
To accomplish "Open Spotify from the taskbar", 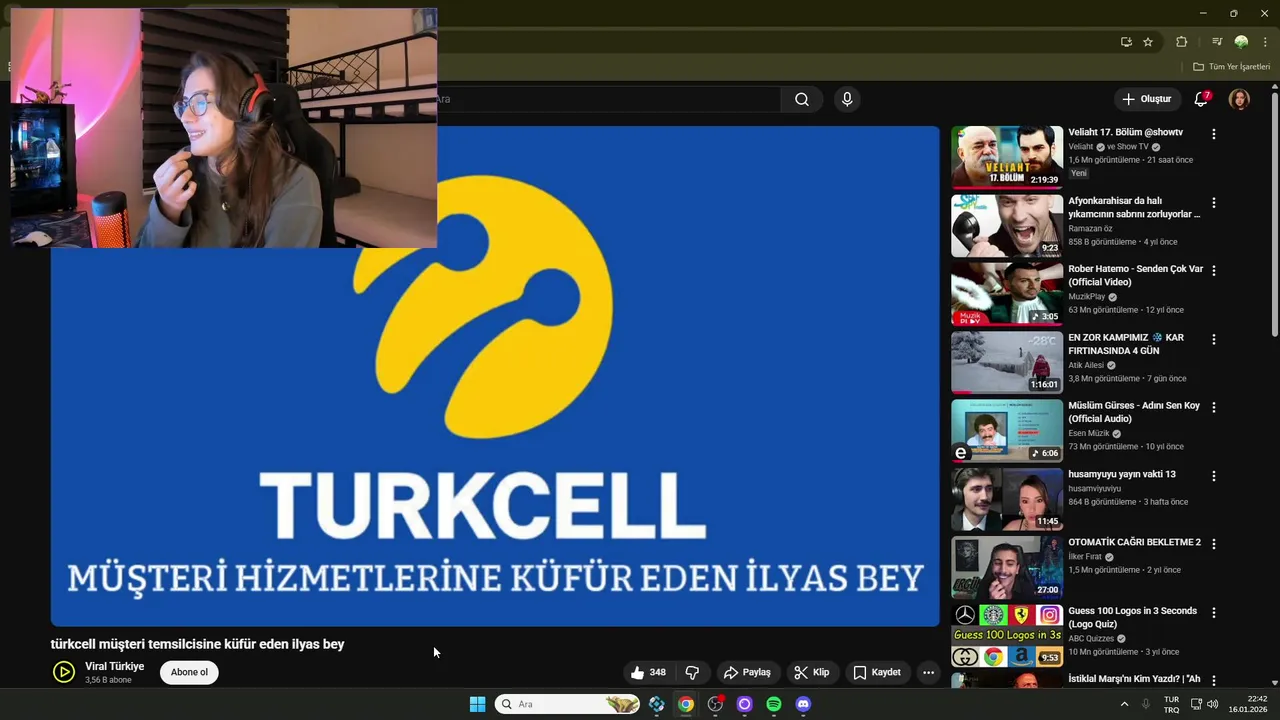I will tap(773, 704).
